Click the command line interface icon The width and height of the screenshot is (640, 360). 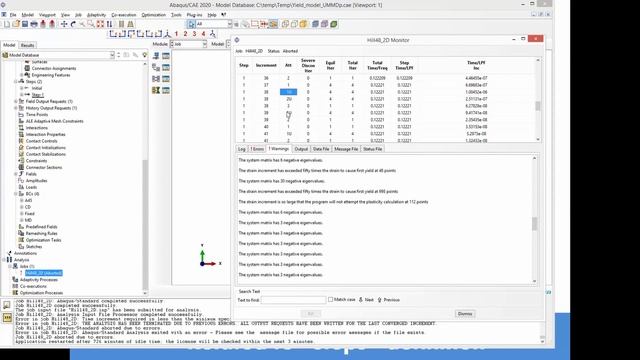click(7, 317)
